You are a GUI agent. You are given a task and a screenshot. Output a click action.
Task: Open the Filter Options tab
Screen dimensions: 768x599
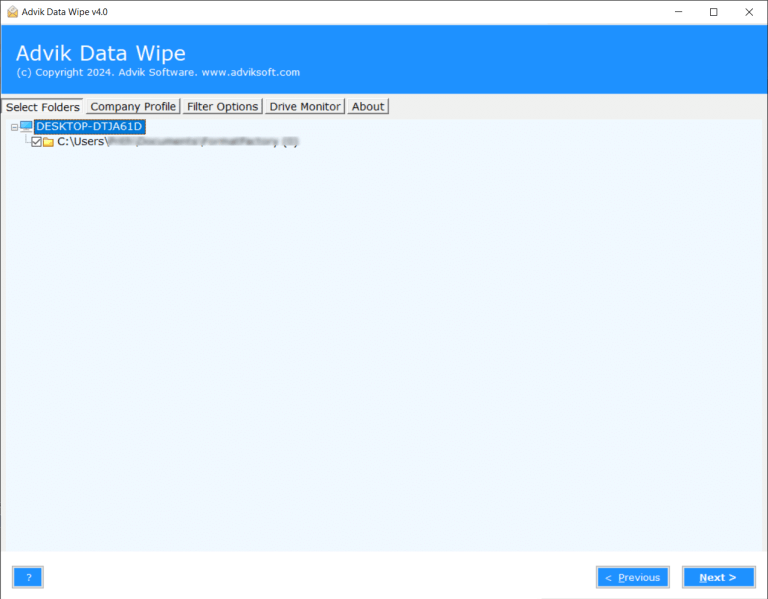pos(222,106)
